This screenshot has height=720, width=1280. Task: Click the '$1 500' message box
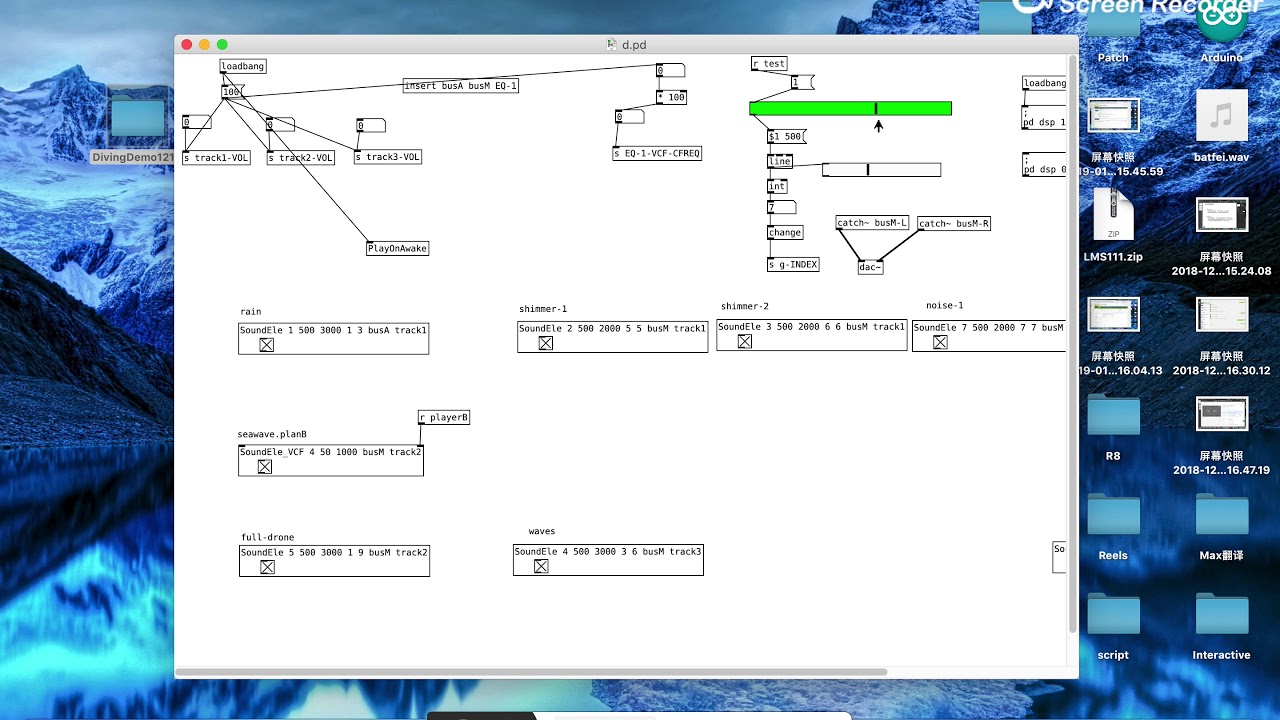point(786,136)
